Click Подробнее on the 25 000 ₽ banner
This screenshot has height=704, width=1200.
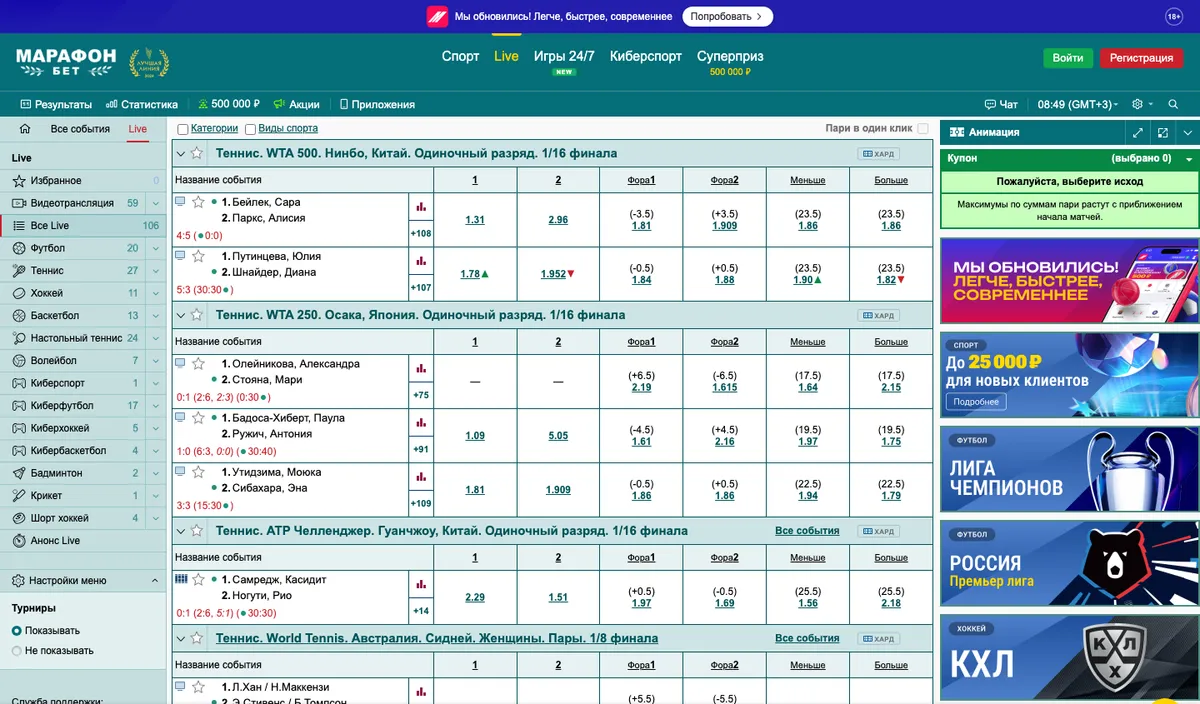976,402
